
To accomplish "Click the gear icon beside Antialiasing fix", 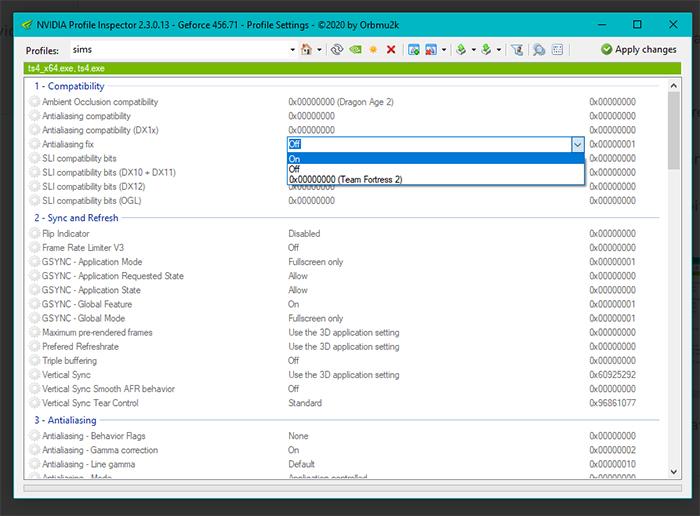I will coord(34,144).
